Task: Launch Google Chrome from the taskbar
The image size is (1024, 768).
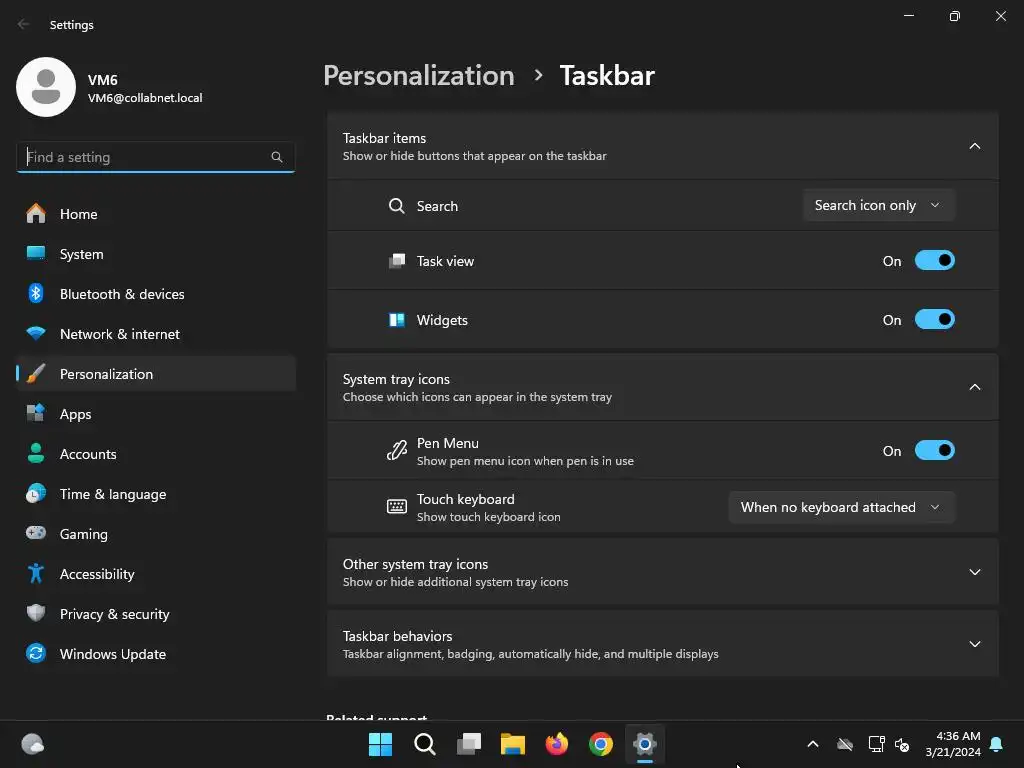Action: tap(601, 744)
